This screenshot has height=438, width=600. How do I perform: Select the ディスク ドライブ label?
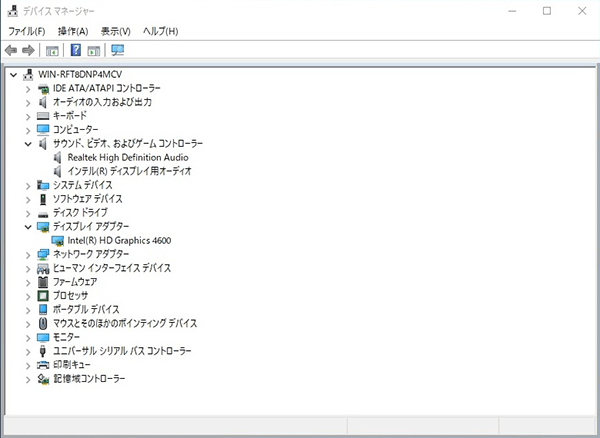(80, 213)
